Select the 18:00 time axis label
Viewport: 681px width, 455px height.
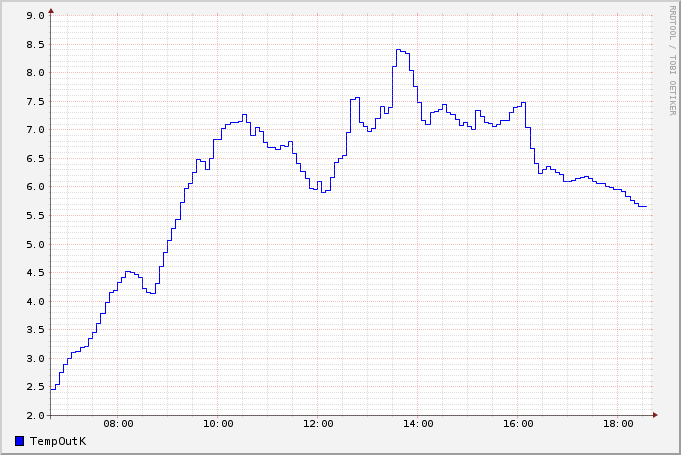pyautogui.click(x=618, y=425)
